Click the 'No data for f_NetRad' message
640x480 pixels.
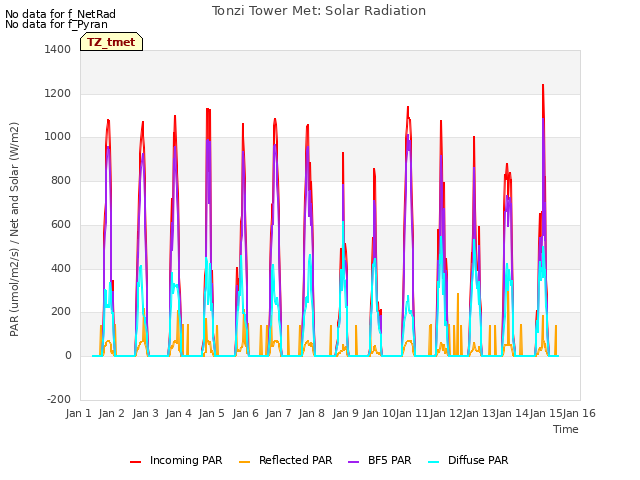click(x=60, y=14)
